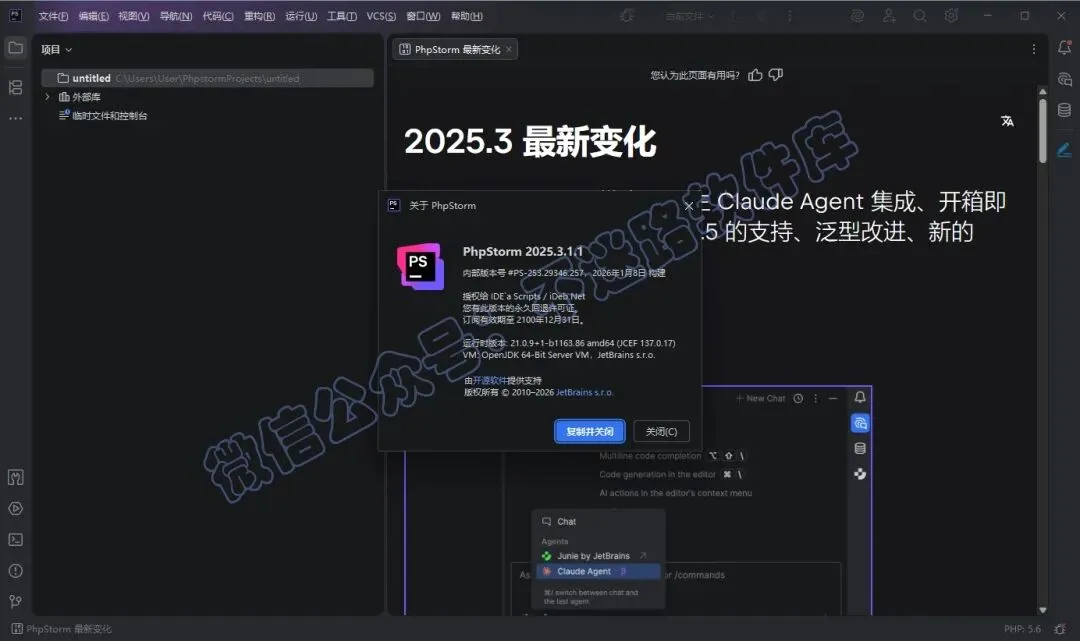Click the status bar settings sync icon
The image size is (1080, 641).
tap(1061, 629)
